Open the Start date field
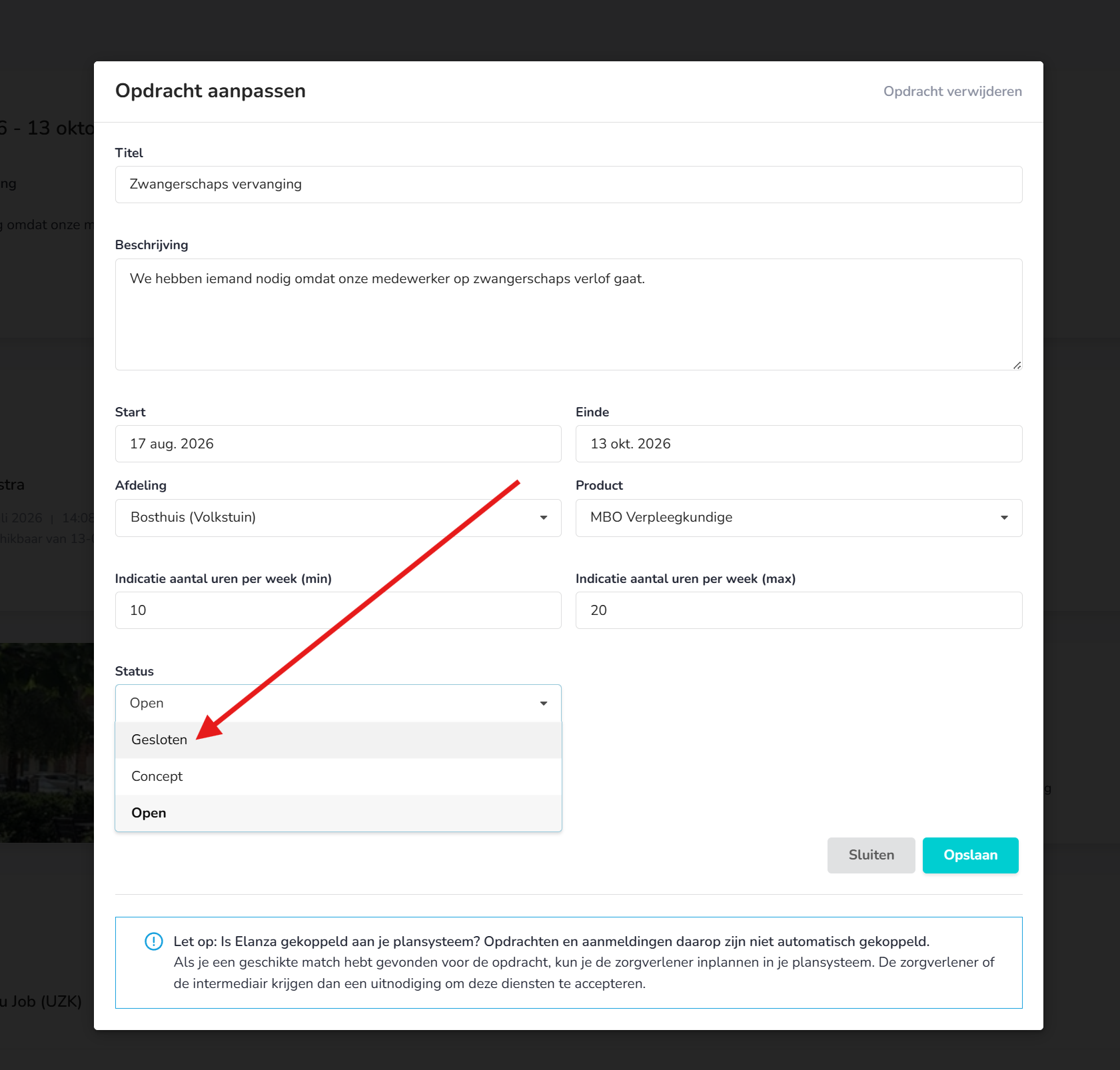This screenshot has width=1120, height=1070. point(338,444)
